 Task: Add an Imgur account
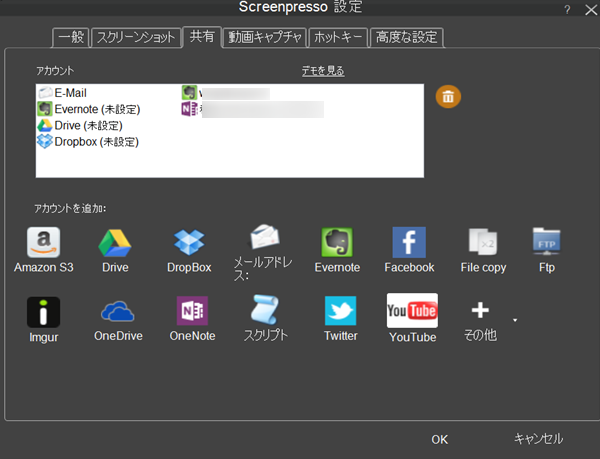(43, 319)
